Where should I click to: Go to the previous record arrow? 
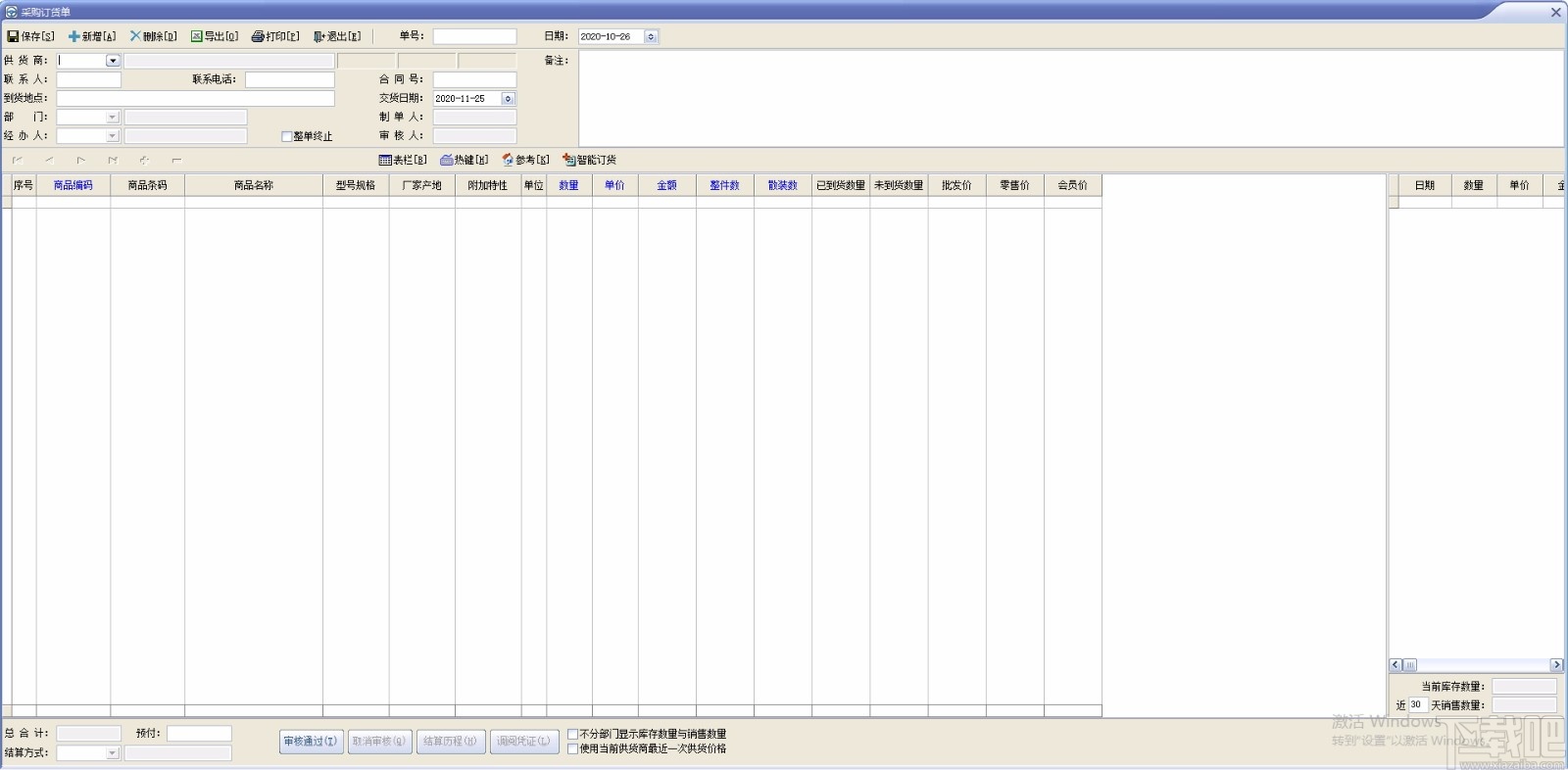pyautogui.click(x=49, y=160)
